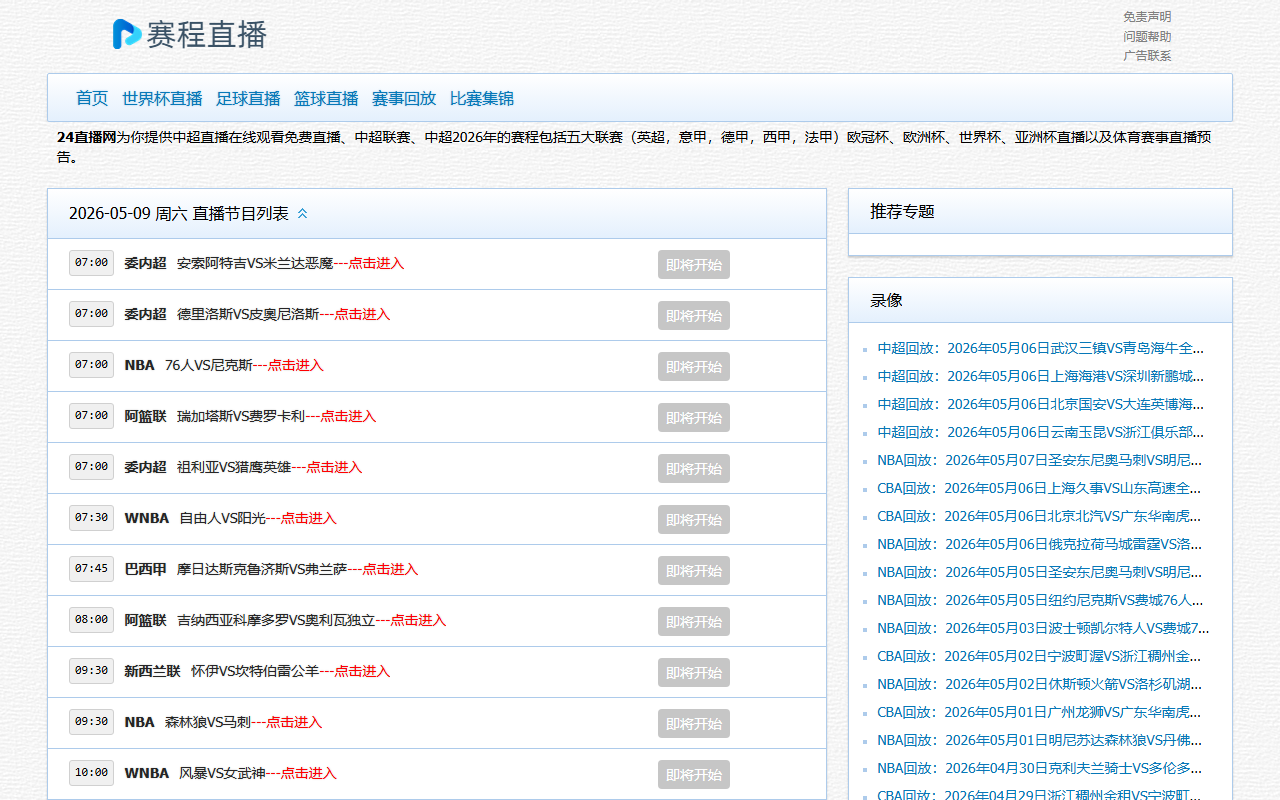Click 即将开始 for 祖利亚VS猎鹰英雄
The image size is (1280, 800).
click(x=694, y=469)
